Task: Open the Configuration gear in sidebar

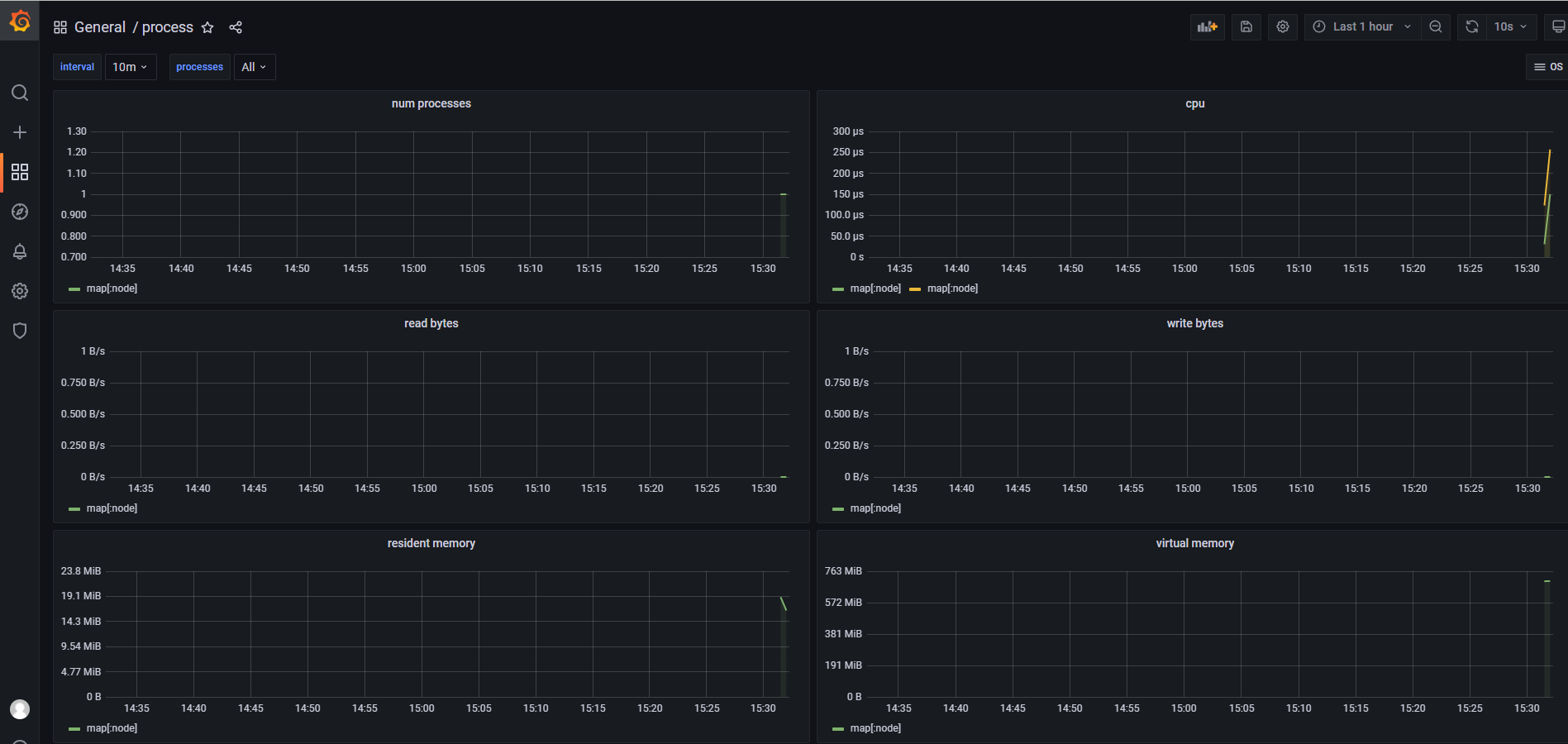Action: coord(20,291)
